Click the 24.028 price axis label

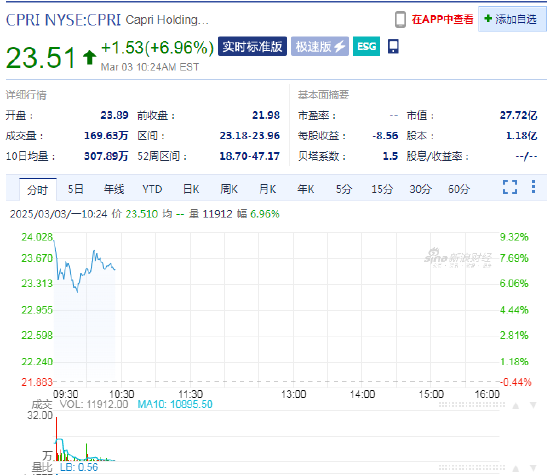[37, 237]
